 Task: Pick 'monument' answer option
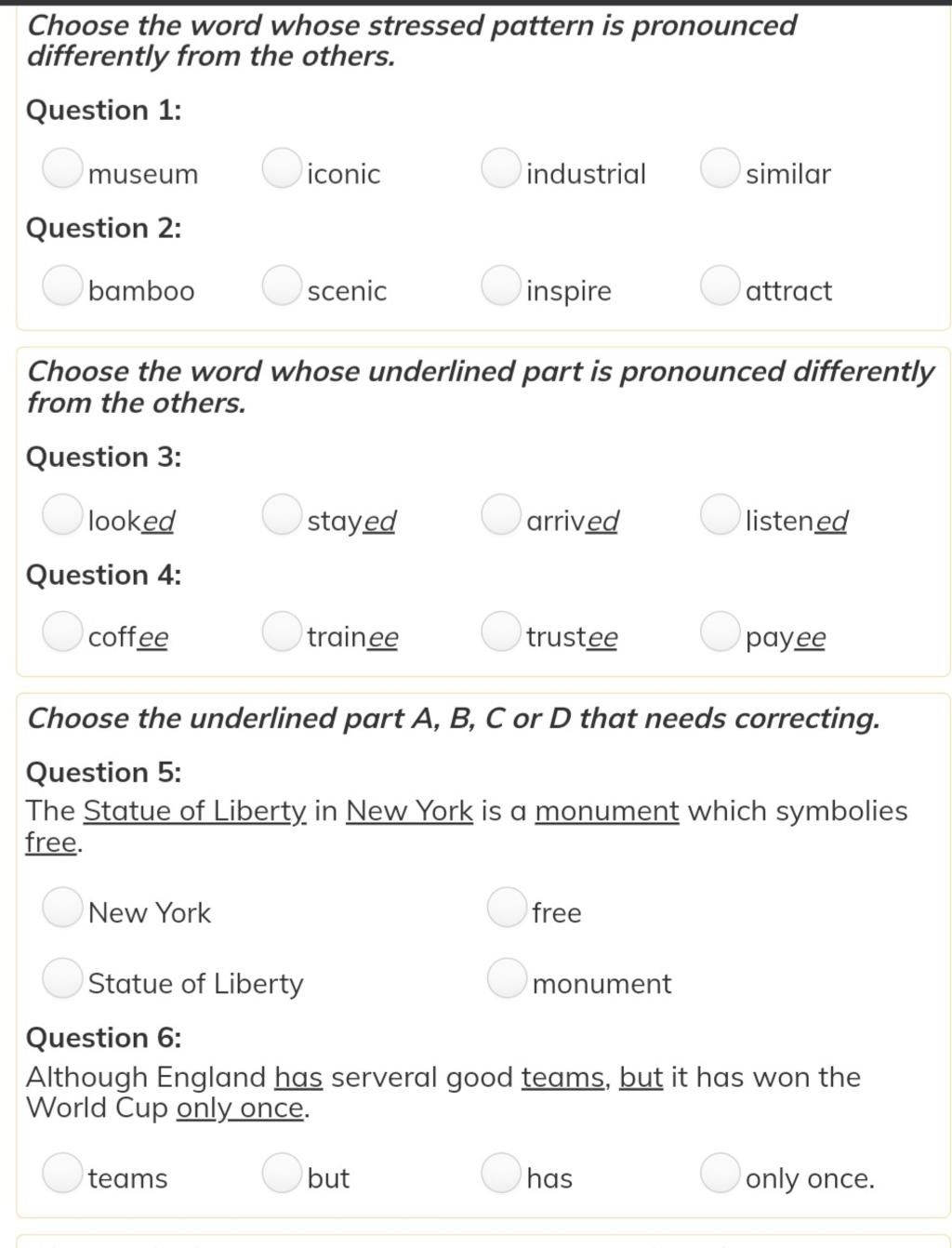pos(507,978)
